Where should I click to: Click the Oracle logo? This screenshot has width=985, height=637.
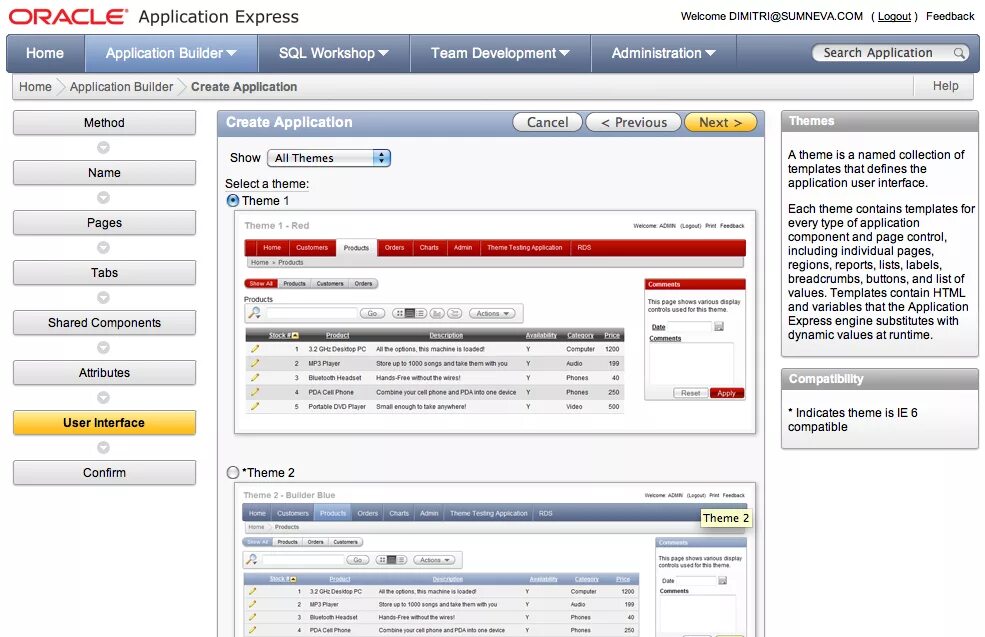68,16
